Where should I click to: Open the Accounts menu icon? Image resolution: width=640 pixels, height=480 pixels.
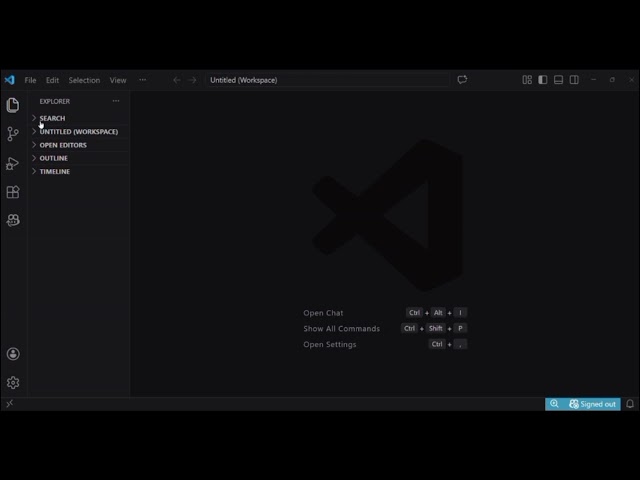(x=13, y=354)
